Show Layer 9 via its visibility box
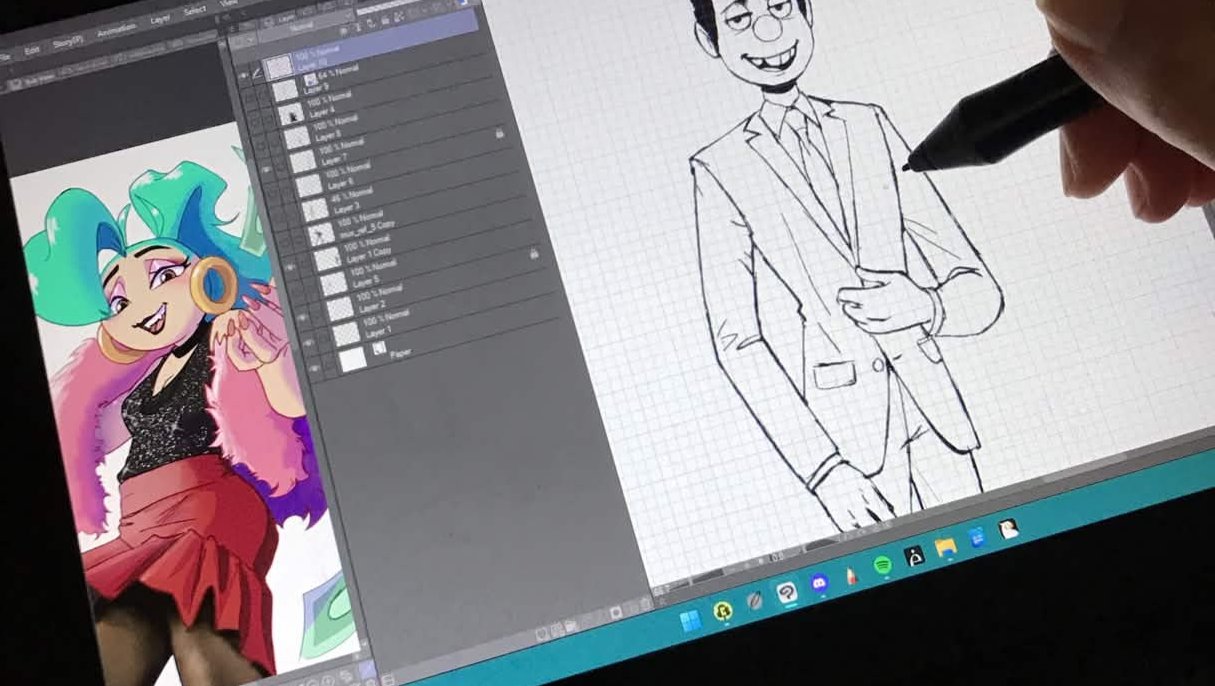1215x686 pixels. pyautogui.click(x=249, y=96)
